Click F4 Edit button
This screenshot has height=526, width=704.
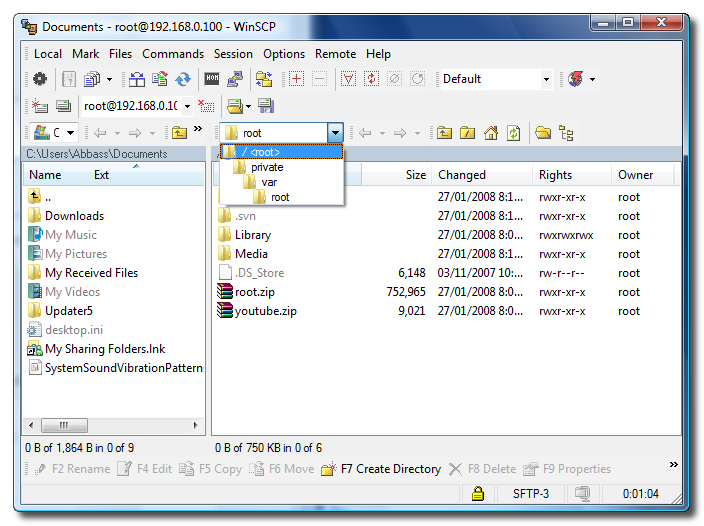pyautogui.click(x=145, y=469)
